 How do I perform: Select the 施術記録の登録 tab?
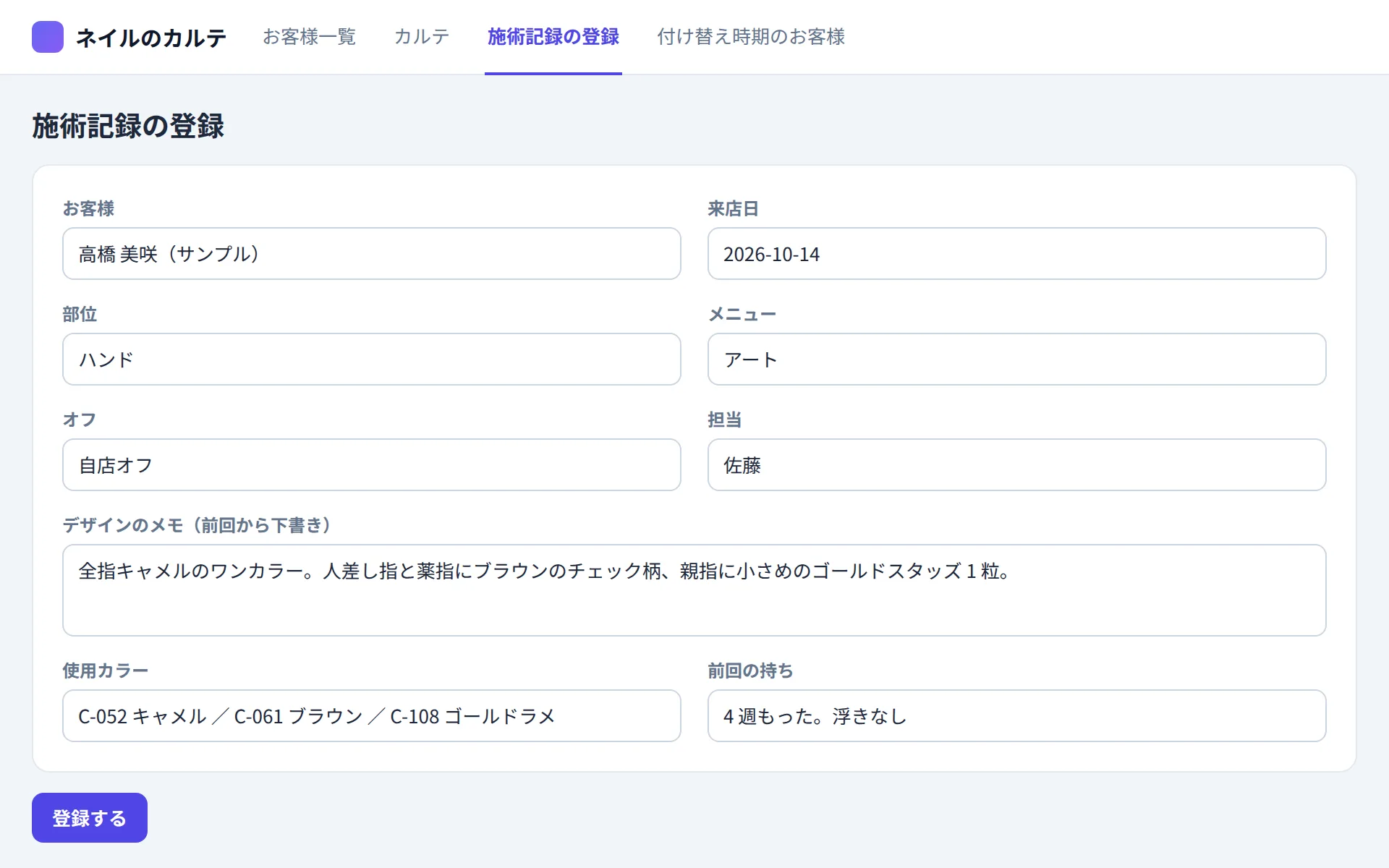click(553, 37)
